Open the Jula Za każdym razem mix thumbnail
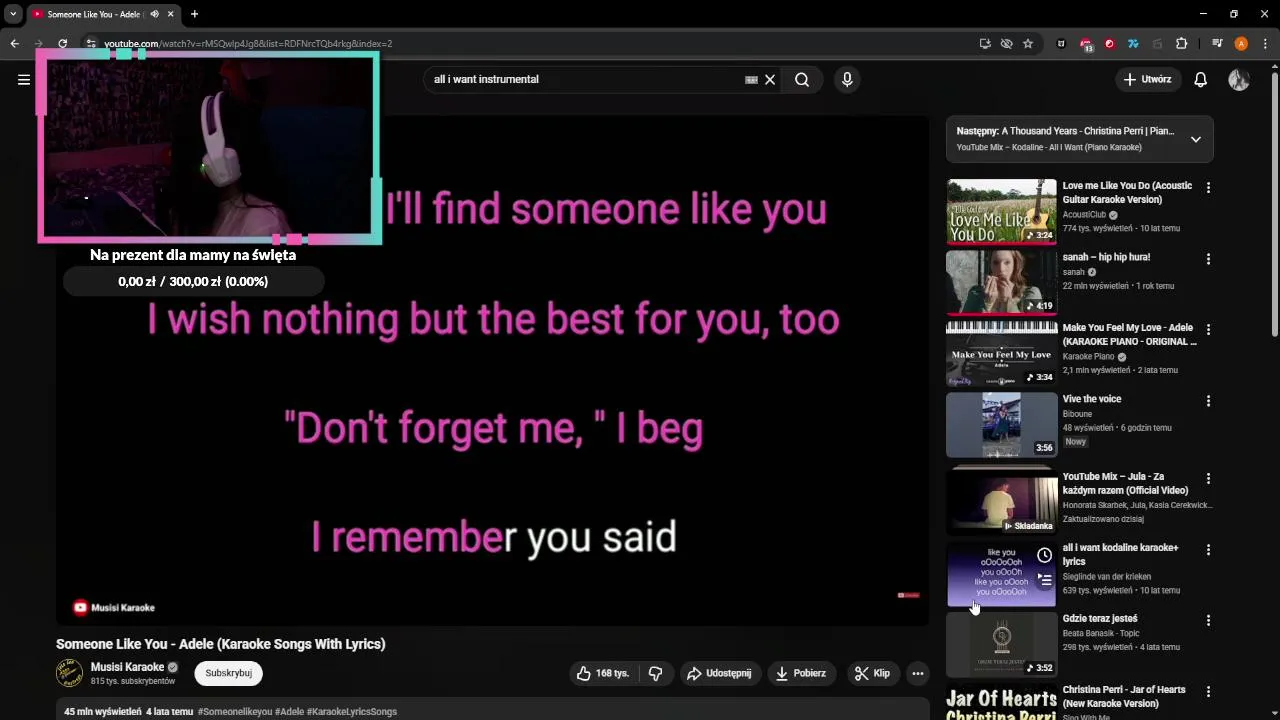The image size is (1280, 720). coord(1001,500)
